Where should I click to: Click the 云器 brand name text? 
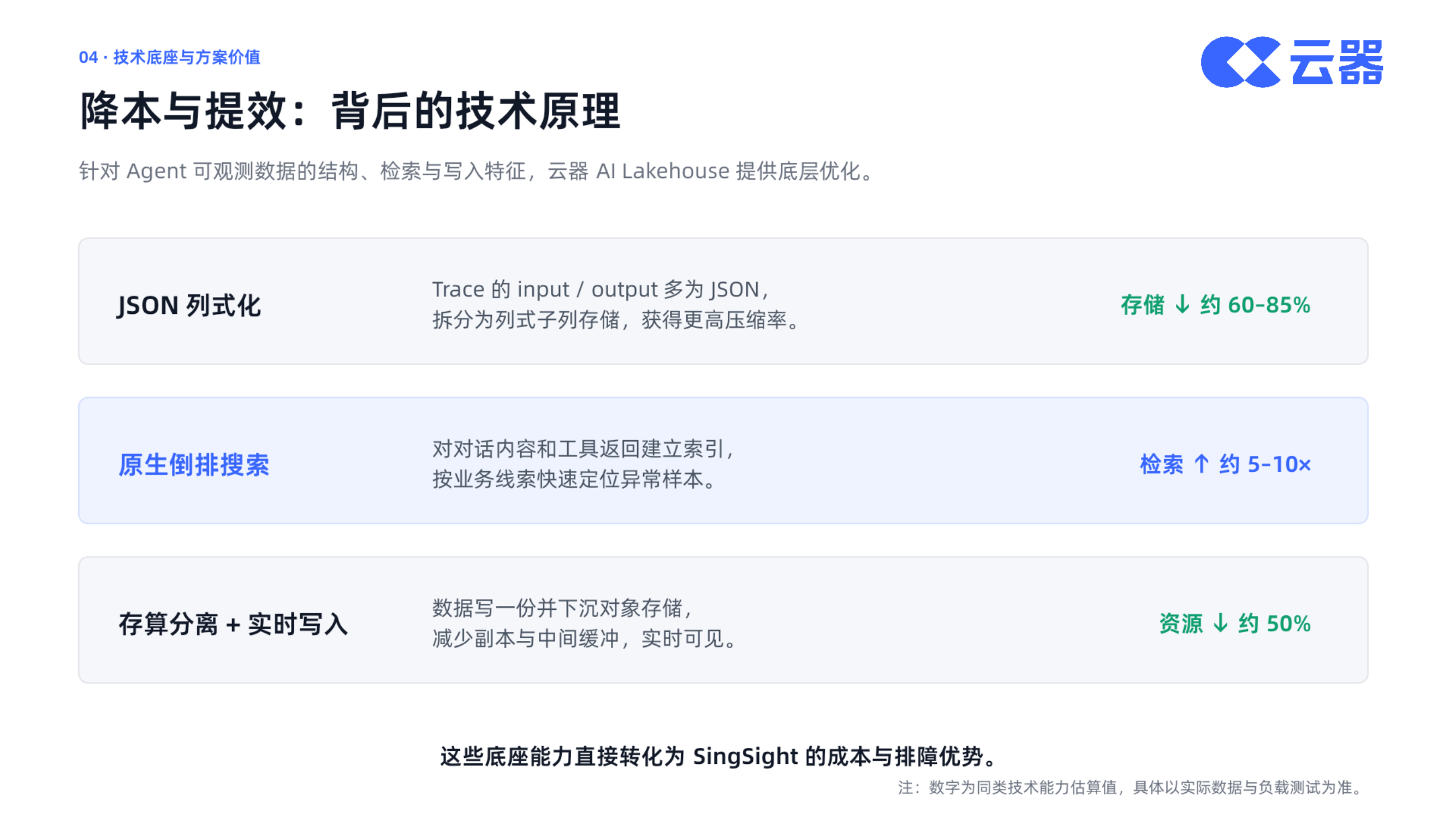click(1337, 62)
